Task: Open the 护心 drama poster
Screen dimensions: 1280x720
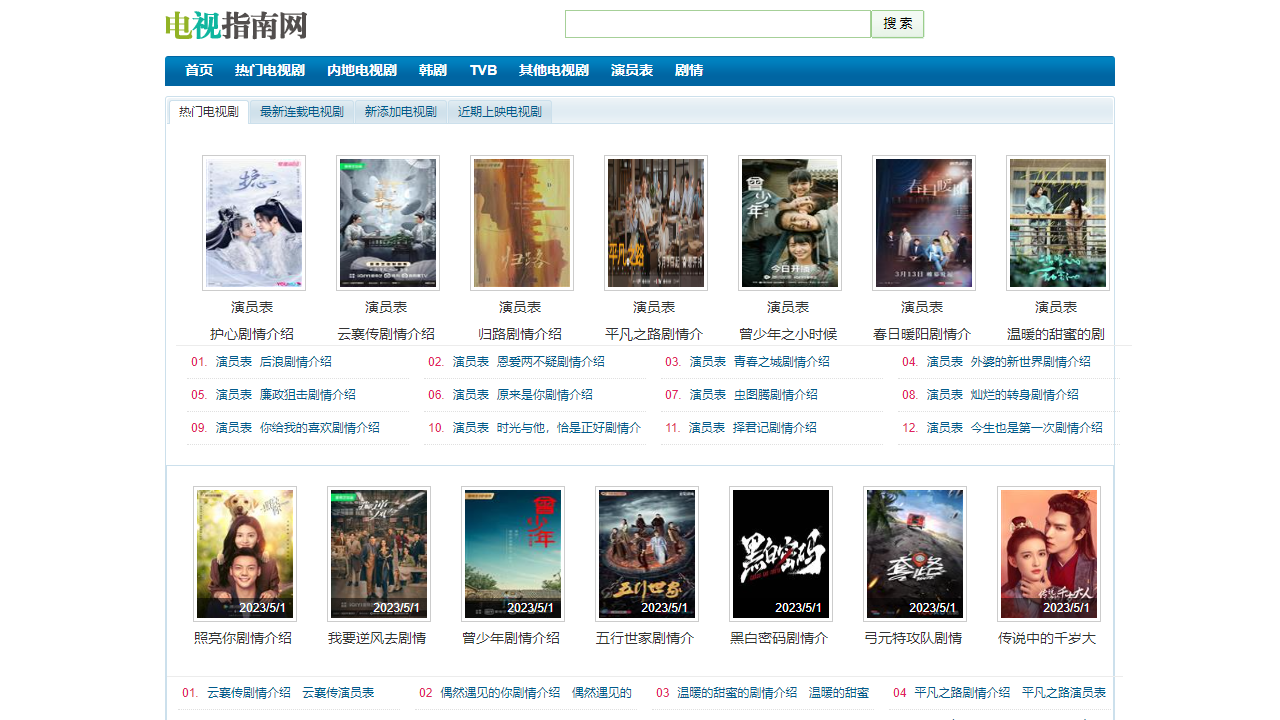Action: point(254,223)
